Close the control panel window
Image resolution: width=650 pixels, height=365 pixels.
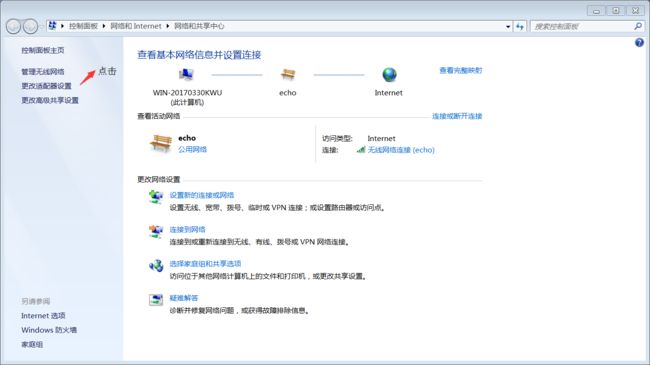[635, 11]
